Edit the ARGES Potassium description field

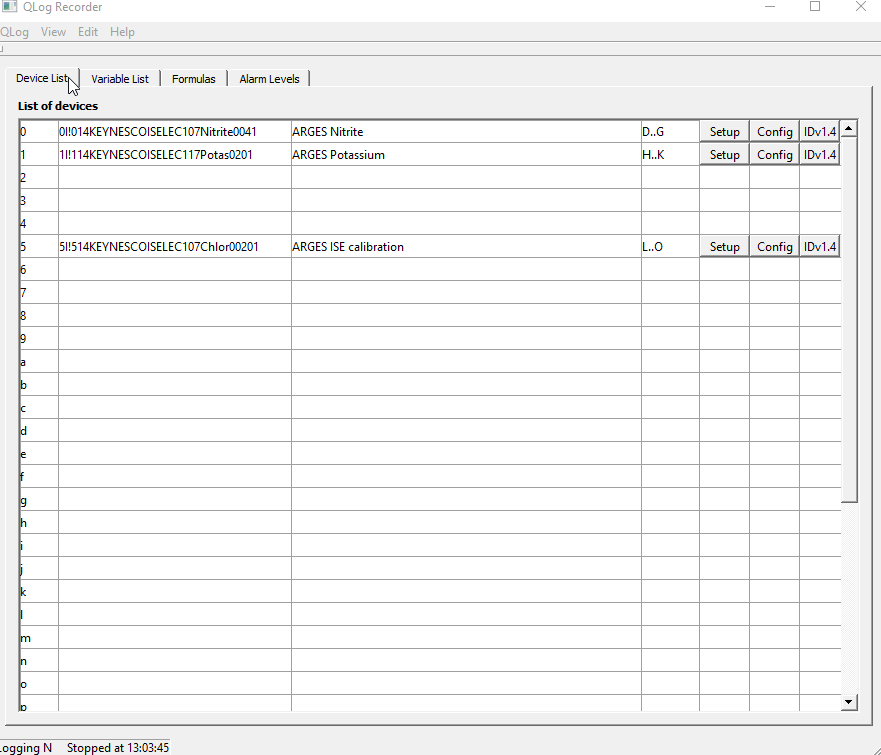tap(465, 155)
